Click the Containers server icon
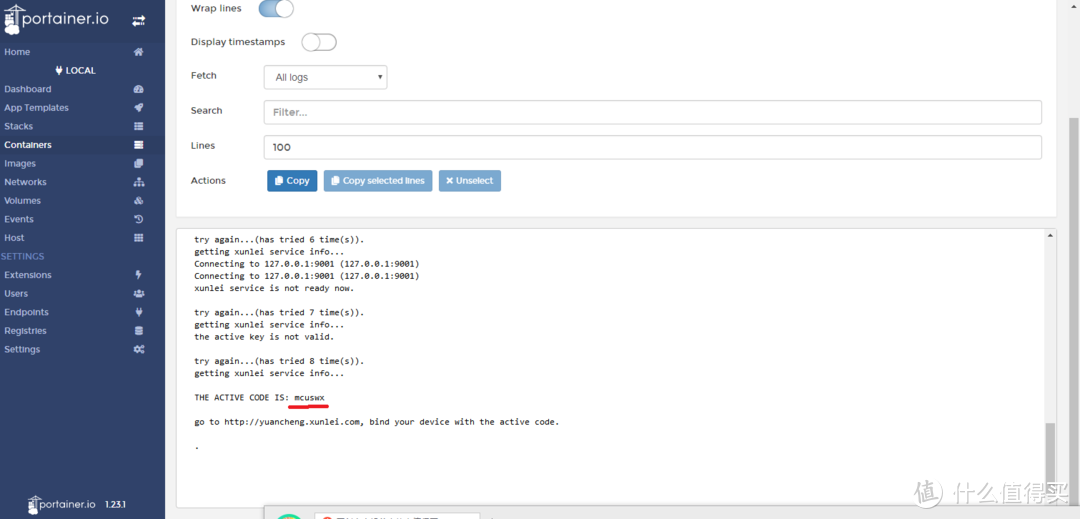Viewport: 1080px width, 519px height. tap(138, 145)
